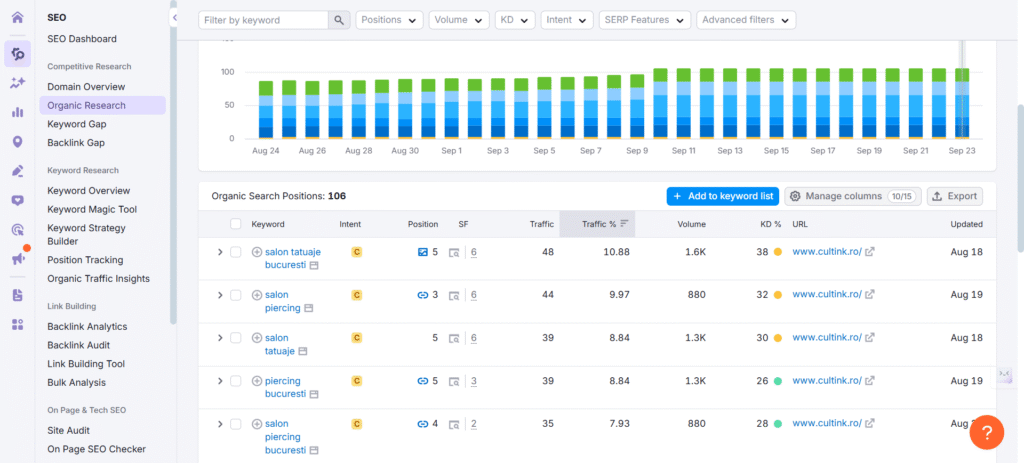The image size is (1024, 463).
Task: Click the plus icon next to salon tatuaje
Action: click(257, 338)
